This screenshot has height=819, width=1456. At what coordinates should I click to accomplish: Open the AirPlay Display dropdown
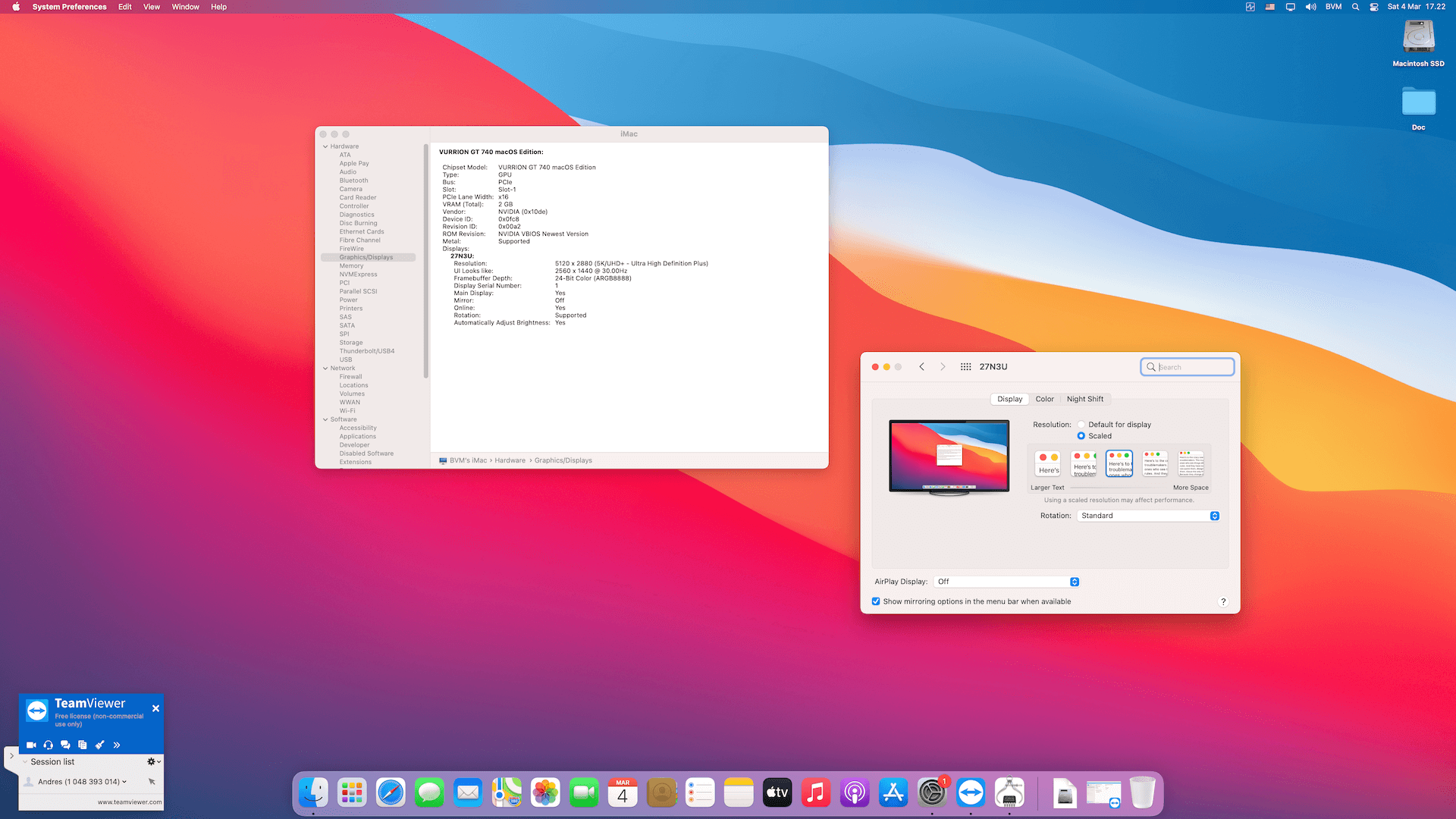point(1006,582)
